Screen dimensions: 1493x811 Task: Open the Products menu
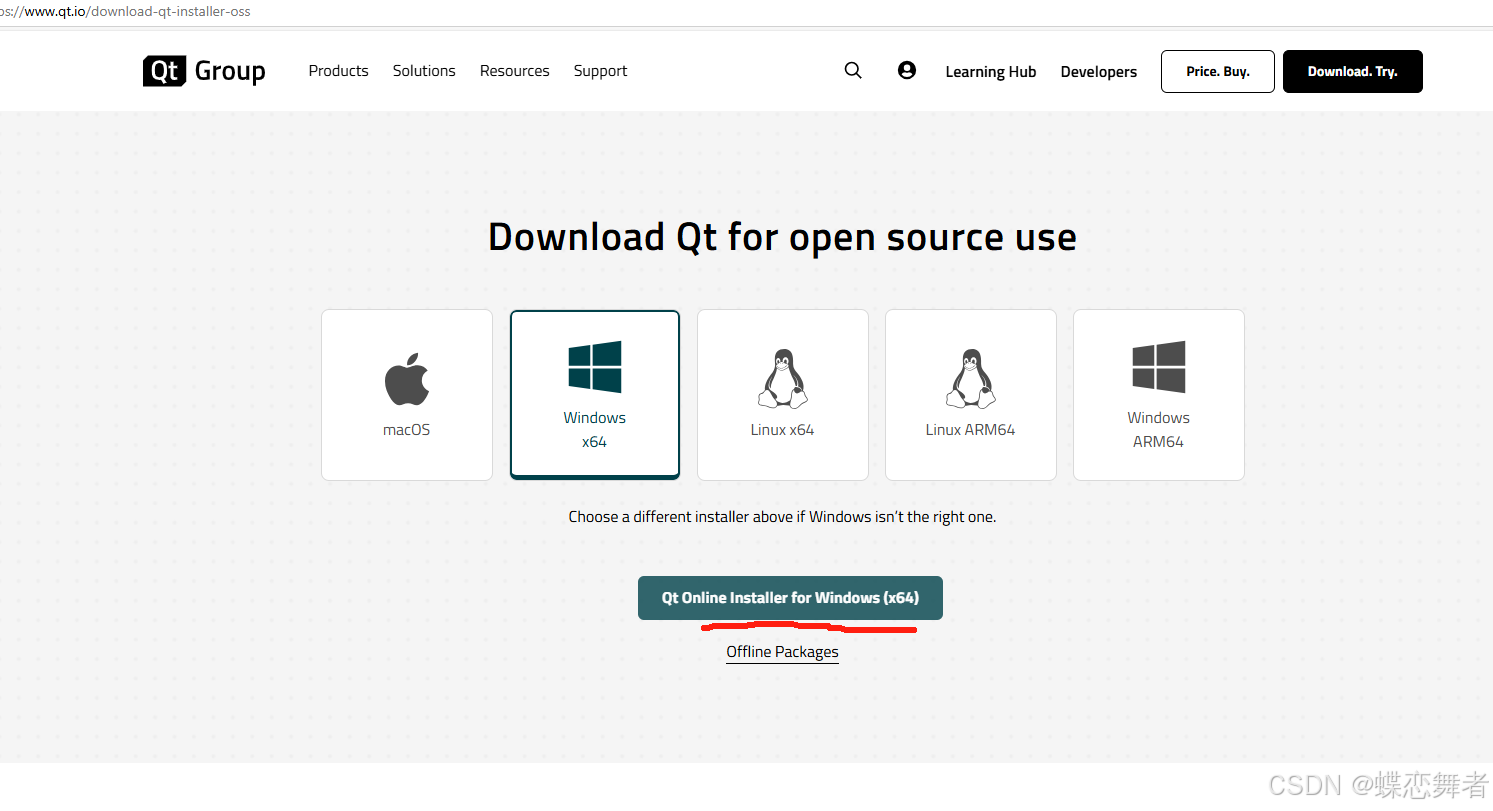click(x=338, y=70)
